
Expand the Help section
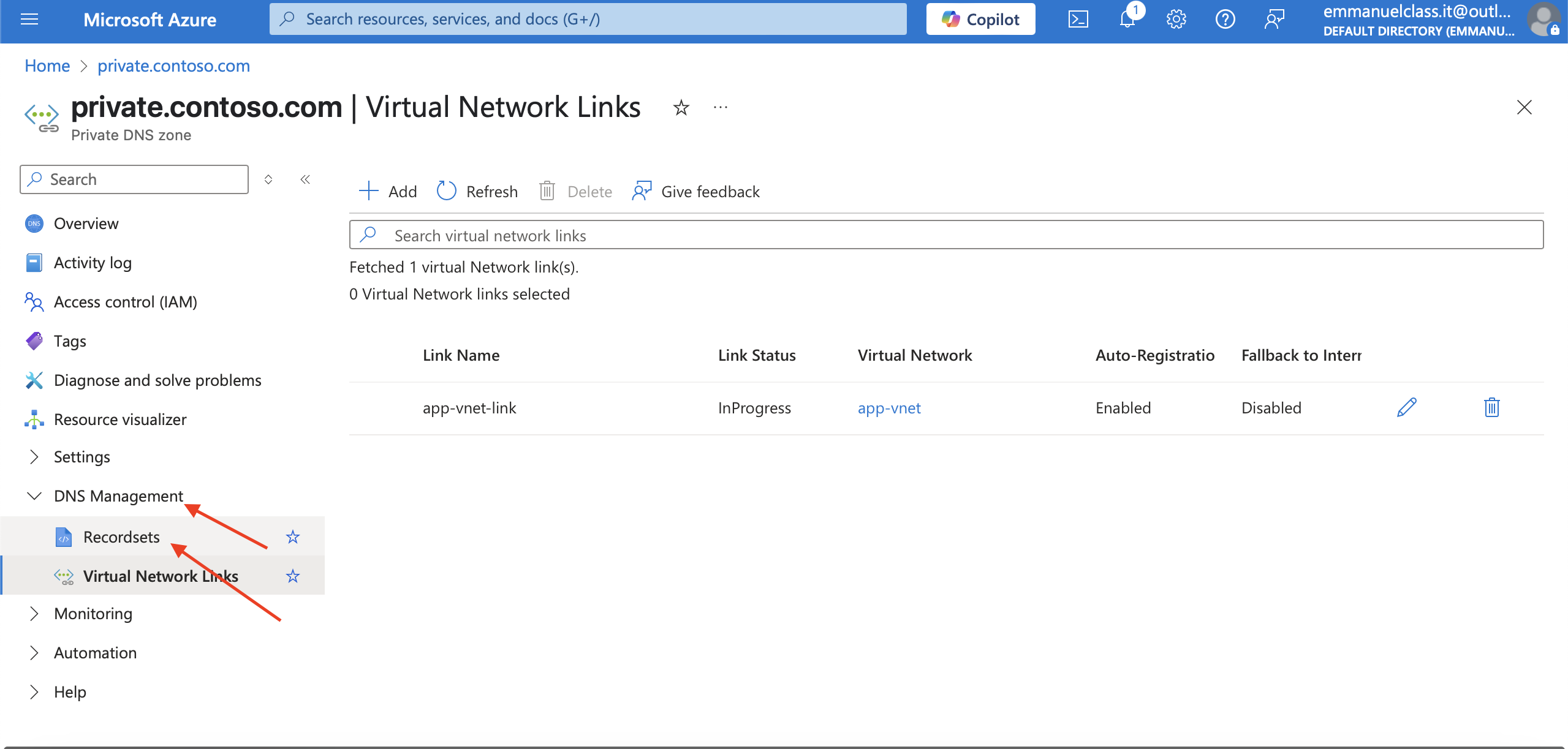click(34, 692)
